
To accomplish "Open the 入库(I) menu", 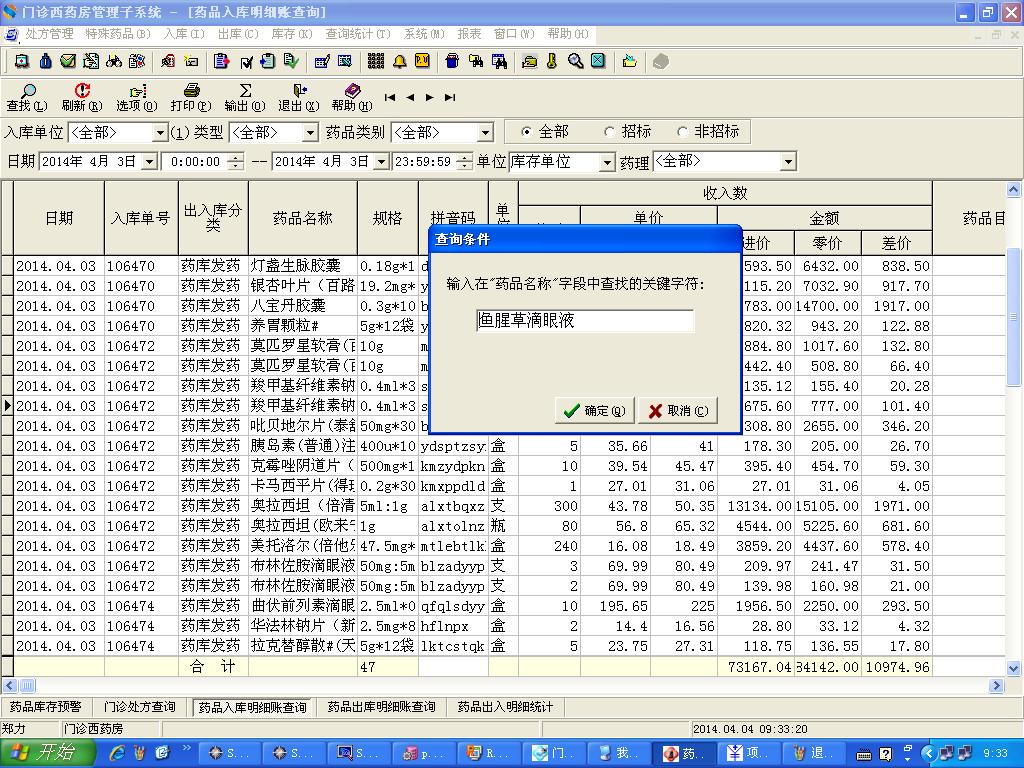I will point(184,33).
